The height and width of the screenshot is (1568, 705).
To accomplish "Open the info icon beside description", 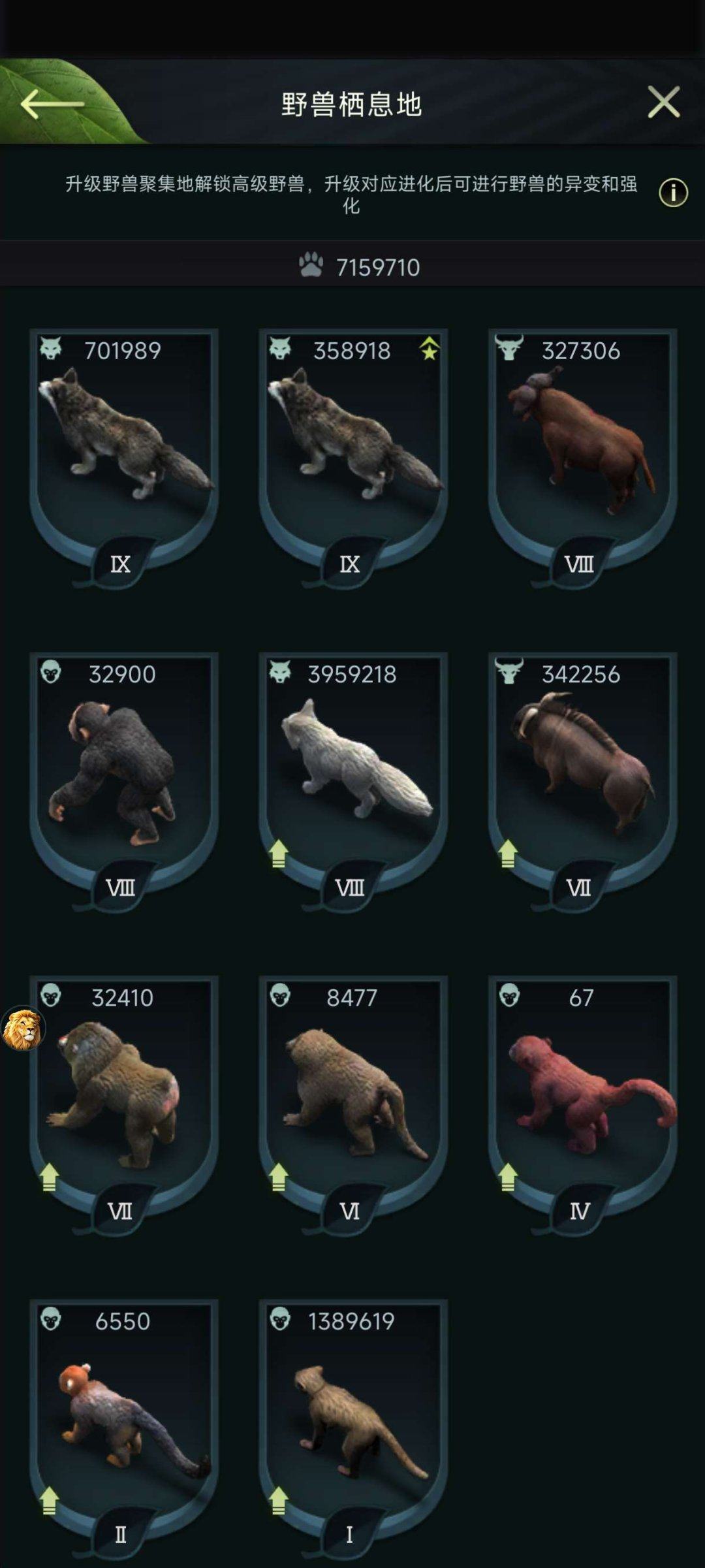I will click(673, 193).
